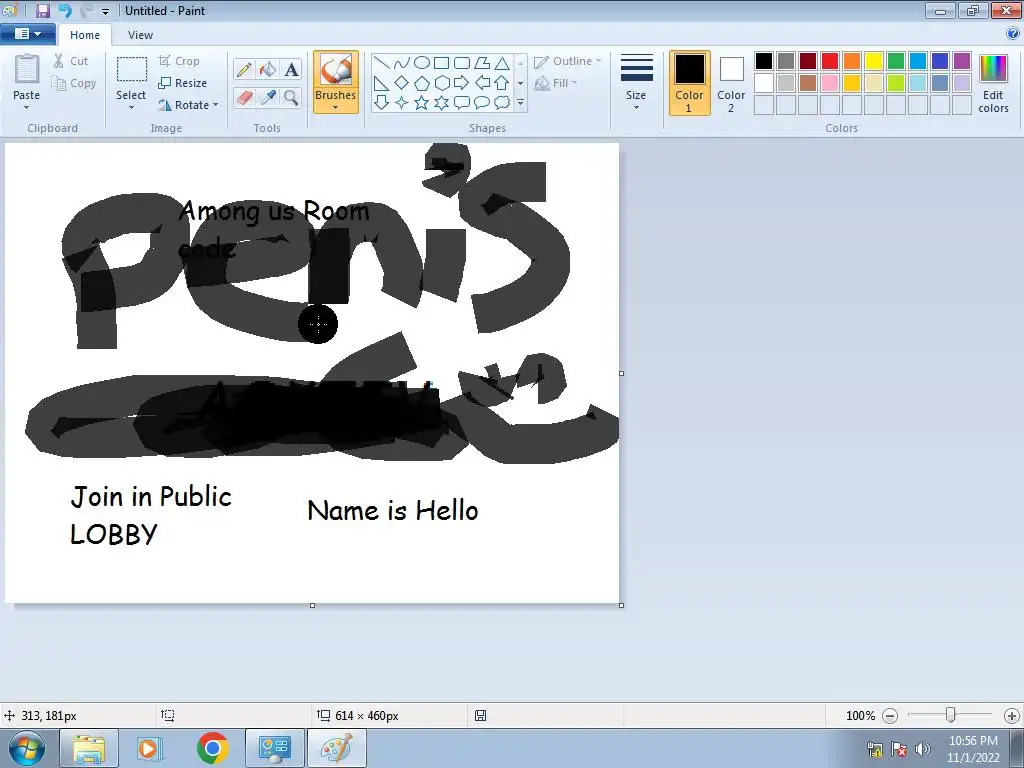The width and height of the screenshot is (1024, 768).
Task: Choose the Up arrow shape
Action: click(502, 83)
